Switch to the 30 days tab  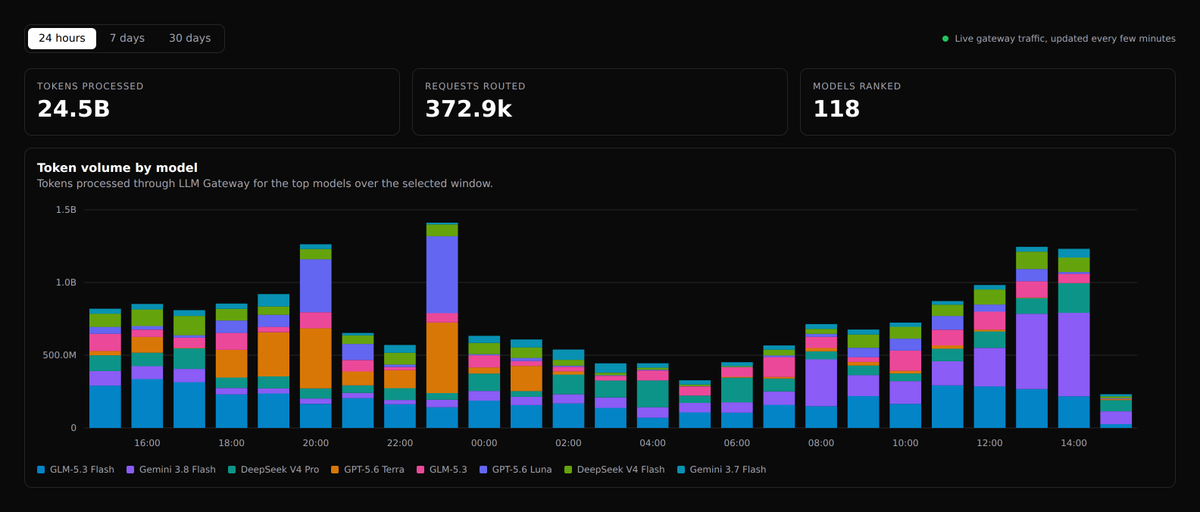click(x=190, y=38)
